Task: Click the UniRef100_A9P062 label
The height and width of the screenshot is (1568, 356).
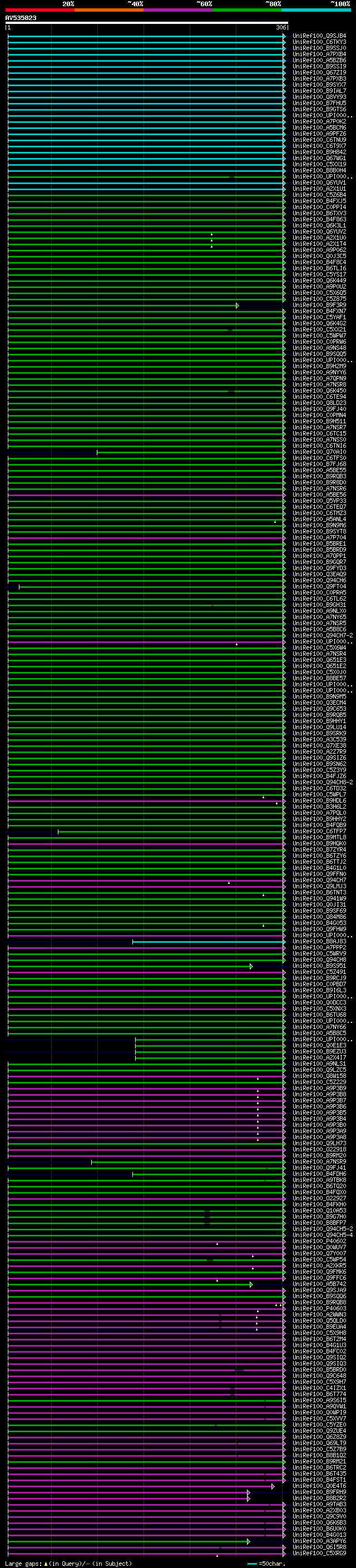Action: click(319, 250)
